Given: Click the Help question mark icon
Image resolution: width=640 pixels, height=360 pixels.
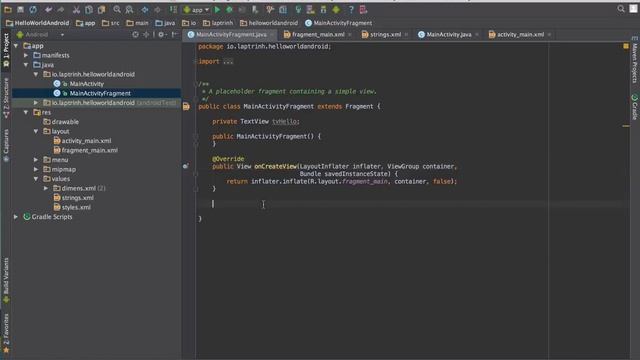Looking at the screenshot, I should [x=351, y=9].
